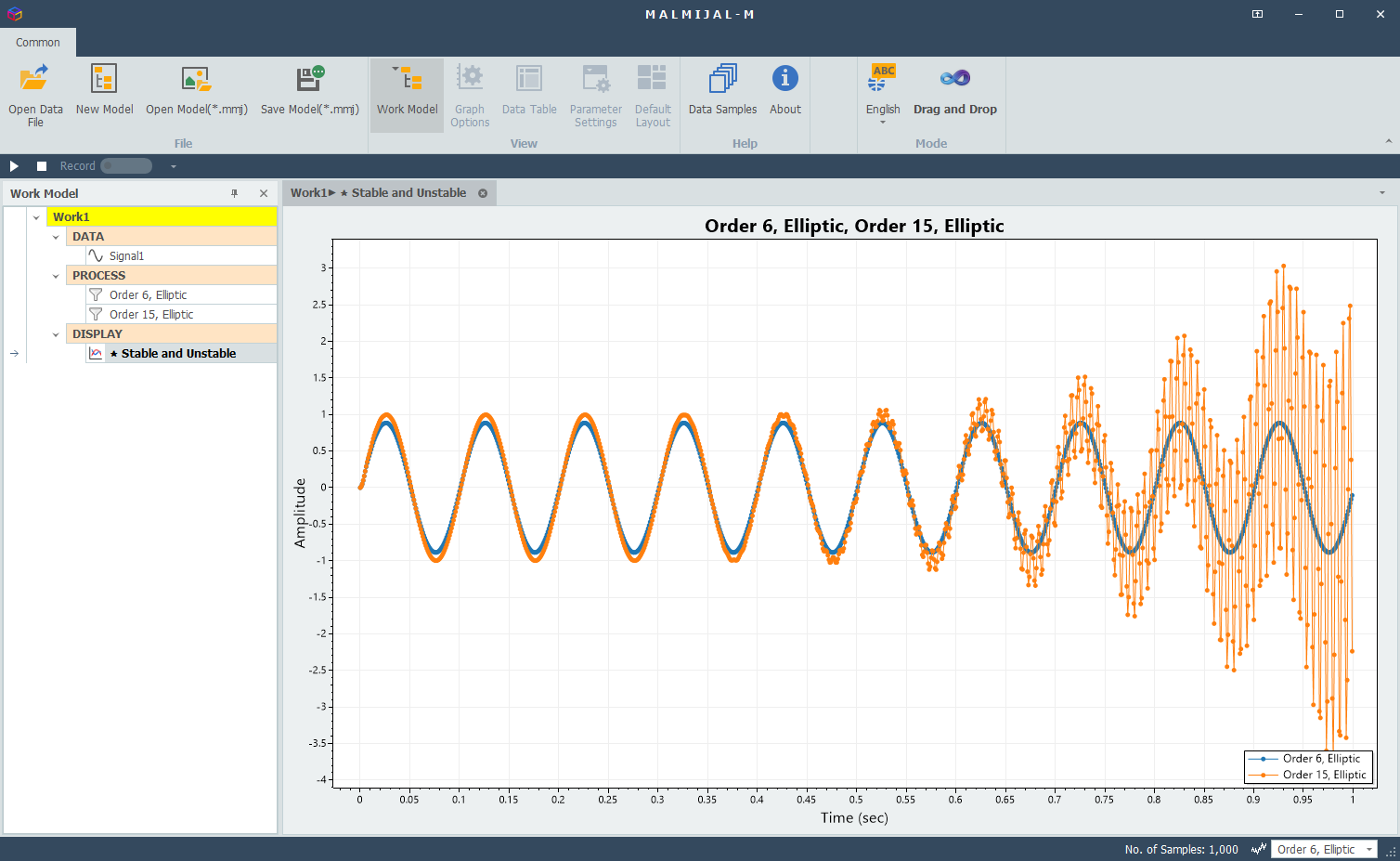
Task: Open the About dialog
Action: [x=785, y=90]
